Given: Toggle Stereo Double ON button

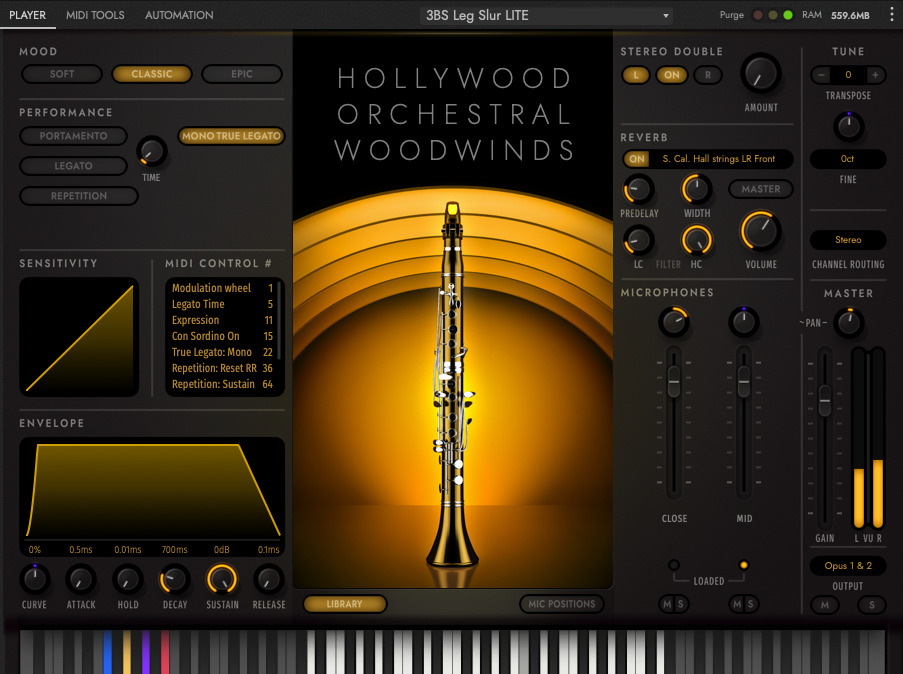Looking at the screenshot, I should coord(671,75).
